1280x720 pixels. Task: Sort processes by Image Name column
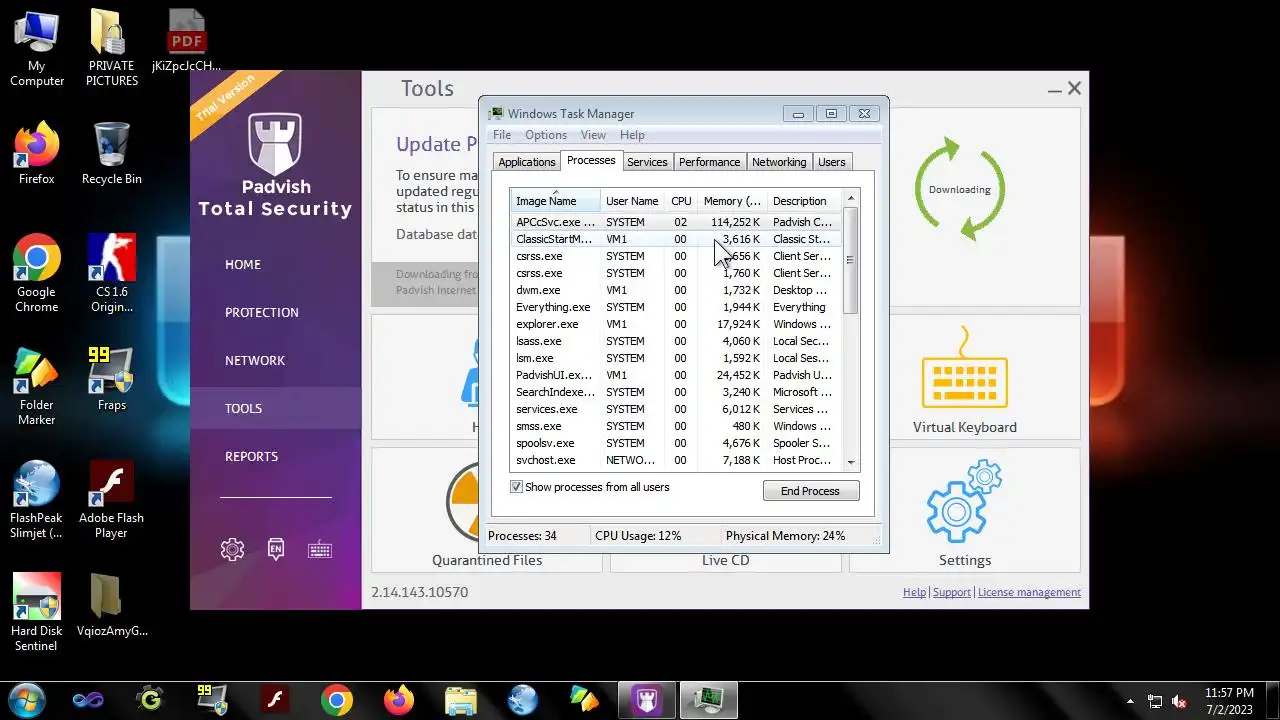[x=555, y=201]
